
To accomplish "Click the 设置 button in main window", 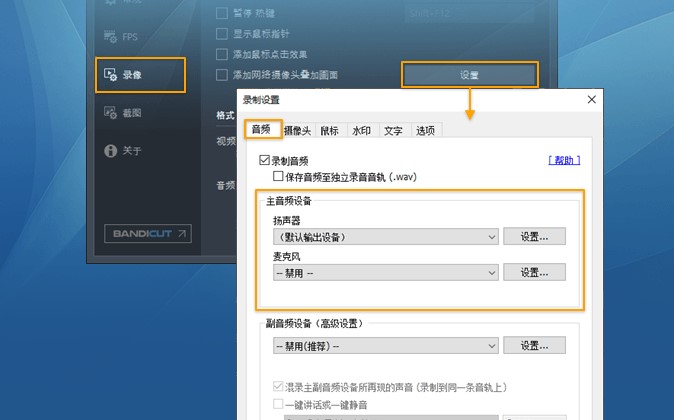I will tap(469, 75).
